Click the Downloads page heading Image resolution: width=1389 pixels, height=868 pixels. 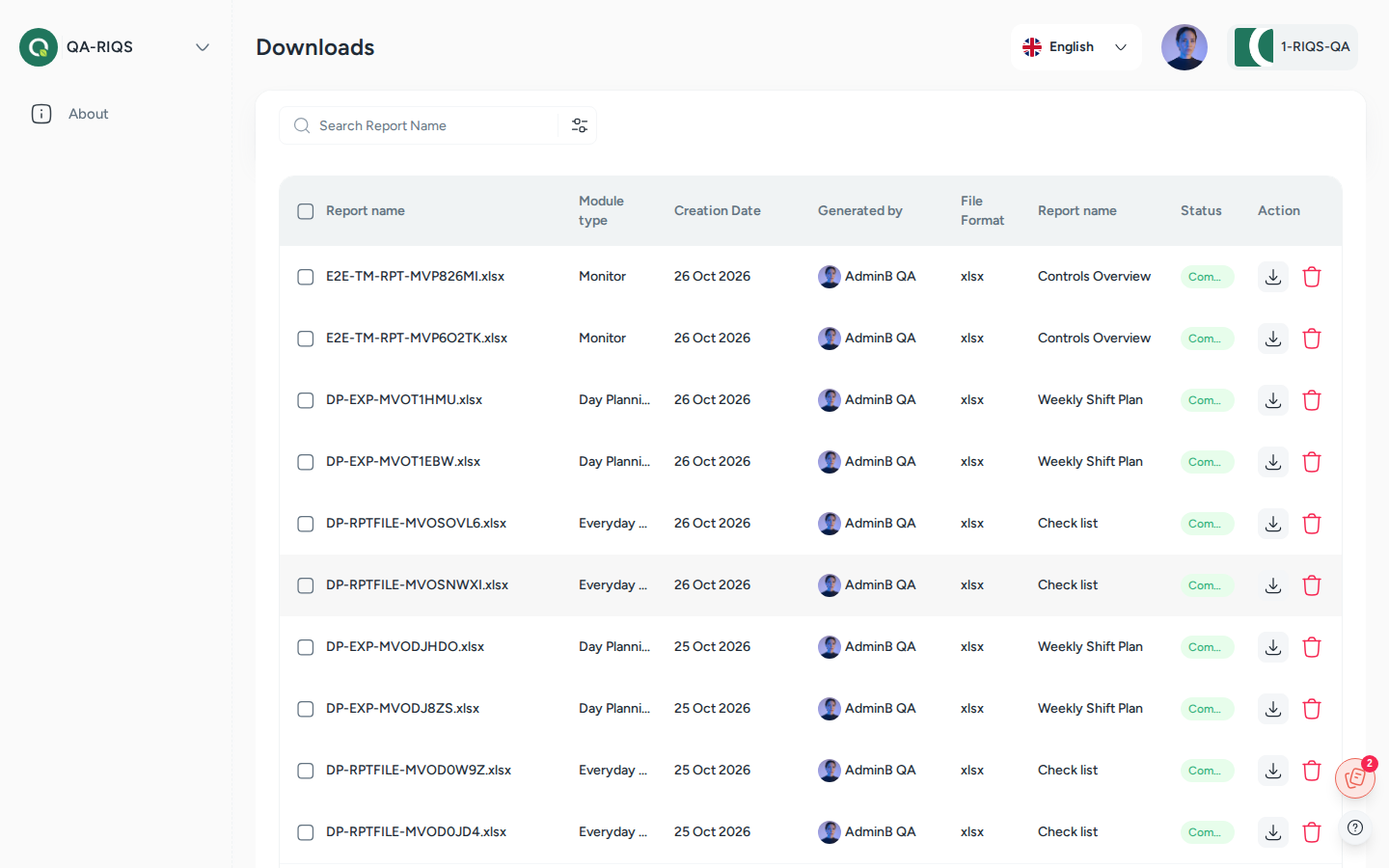coord(315,47)
